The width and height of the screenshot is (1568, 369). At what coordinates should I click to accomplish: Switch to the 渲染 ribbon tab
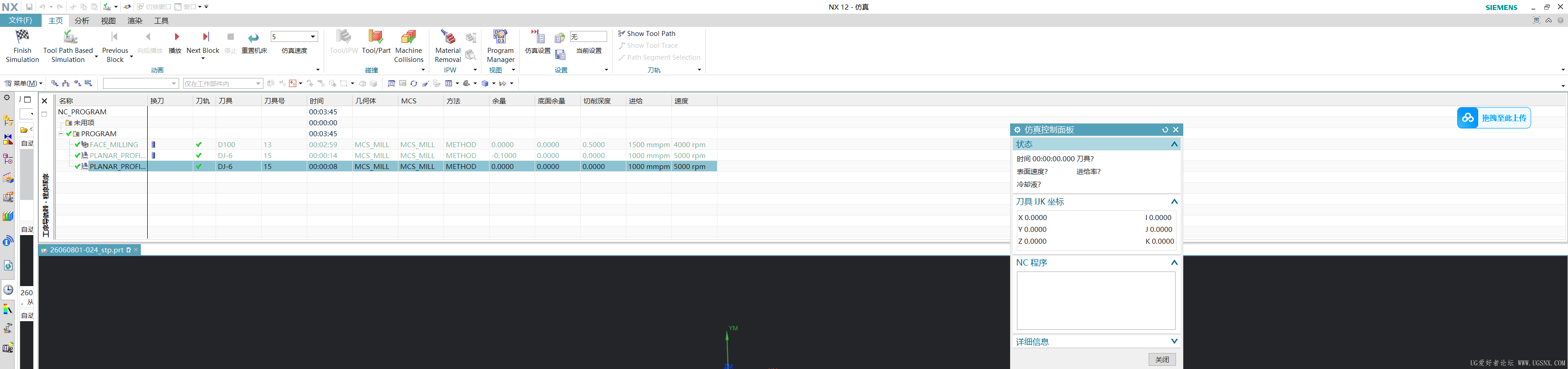(134, 20)
